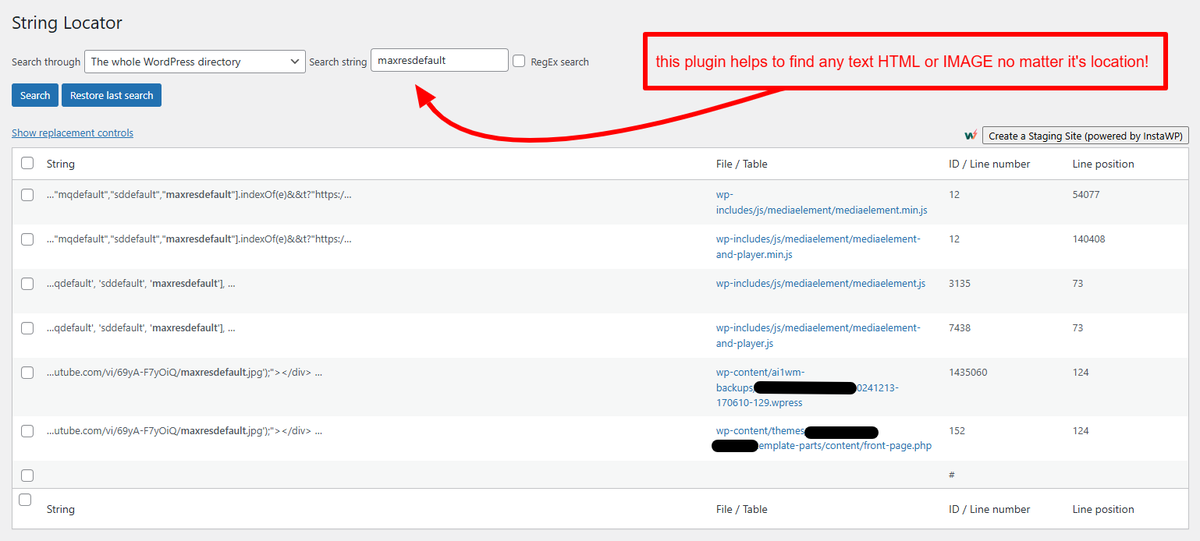
Task: Open the mediaelement-and-player.js file link
Action: (818, 335)
